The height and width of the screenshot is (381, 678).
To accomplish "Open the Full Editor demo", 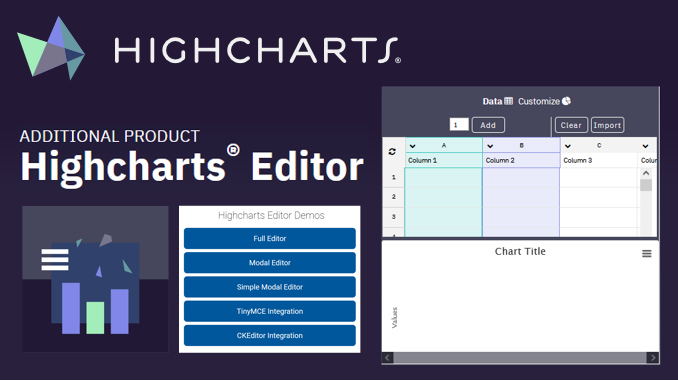I will click(x=270, y=238).
